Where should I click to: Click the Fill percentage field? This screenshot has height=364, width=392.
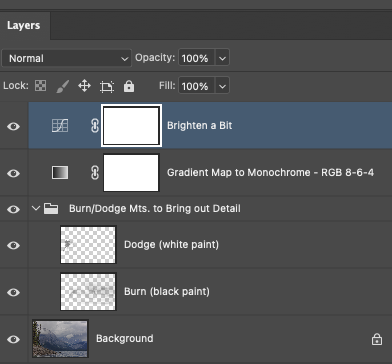197,86
